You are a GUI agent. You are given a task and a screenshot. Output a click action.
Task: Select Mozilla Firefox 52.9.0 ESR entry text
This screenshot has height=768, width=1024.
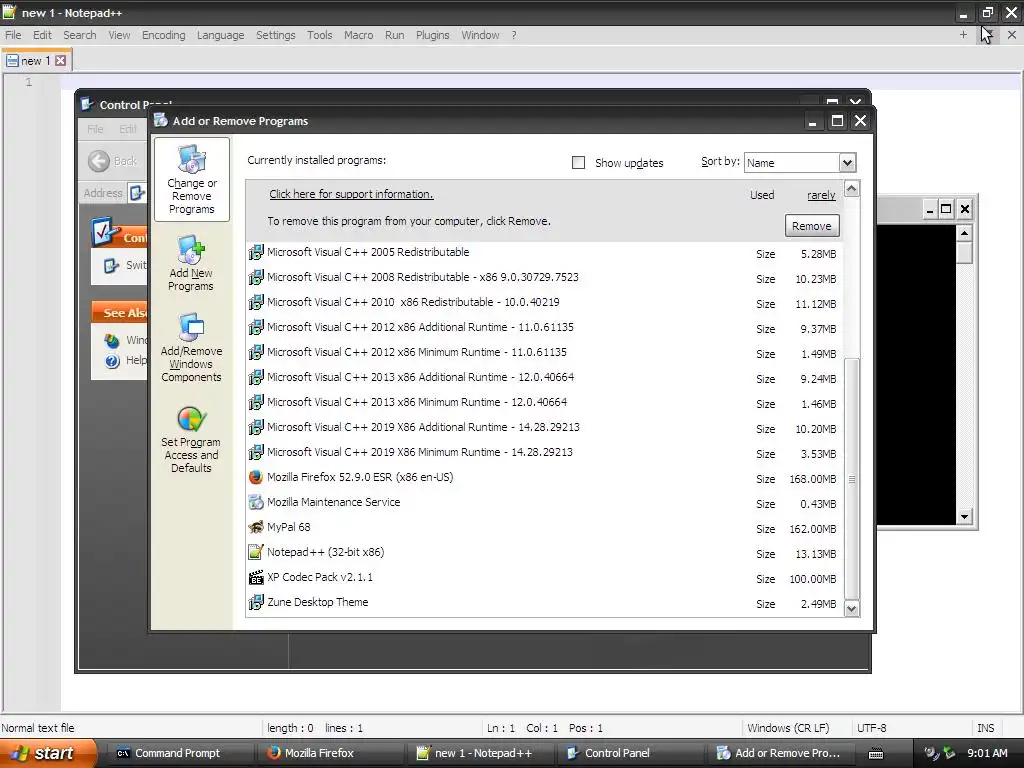point(360,477)
